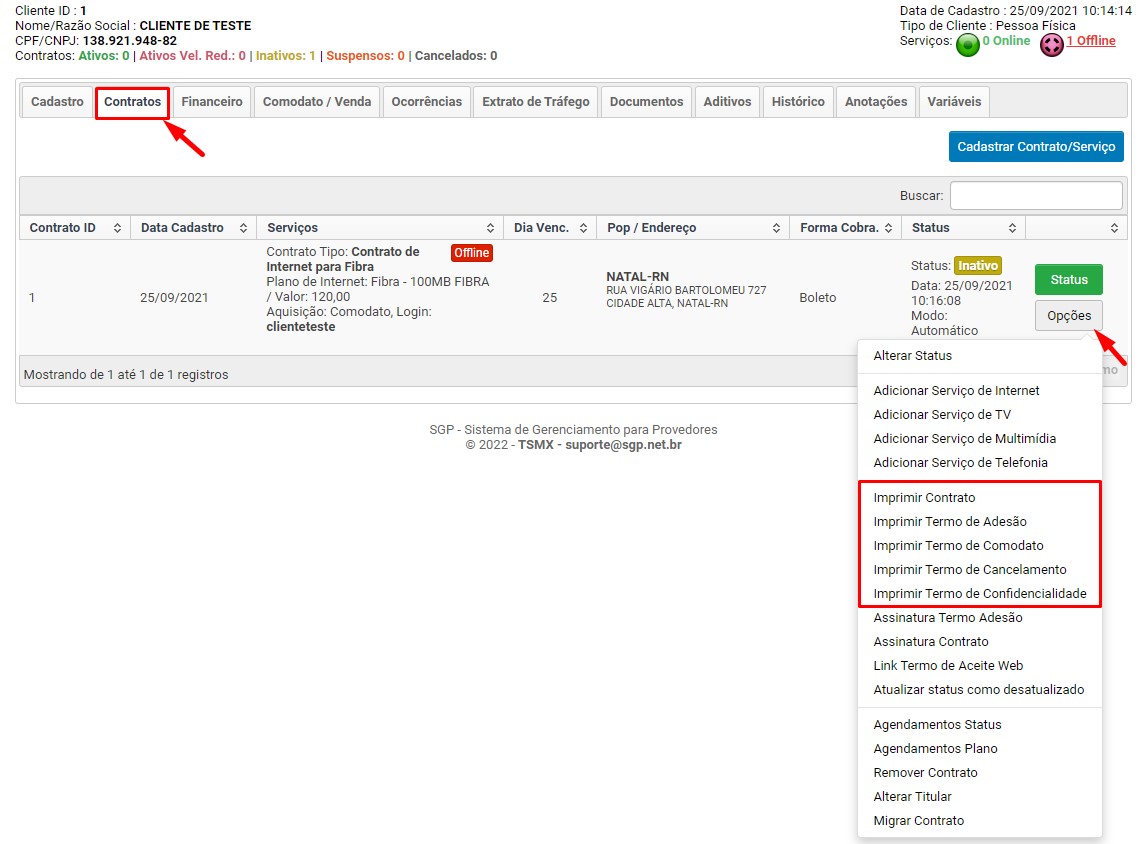The height and width of the screenshot is (844, 1141).
Task: Sort table by Status column
Action: pyautogui.click(x=1012, y=228)
